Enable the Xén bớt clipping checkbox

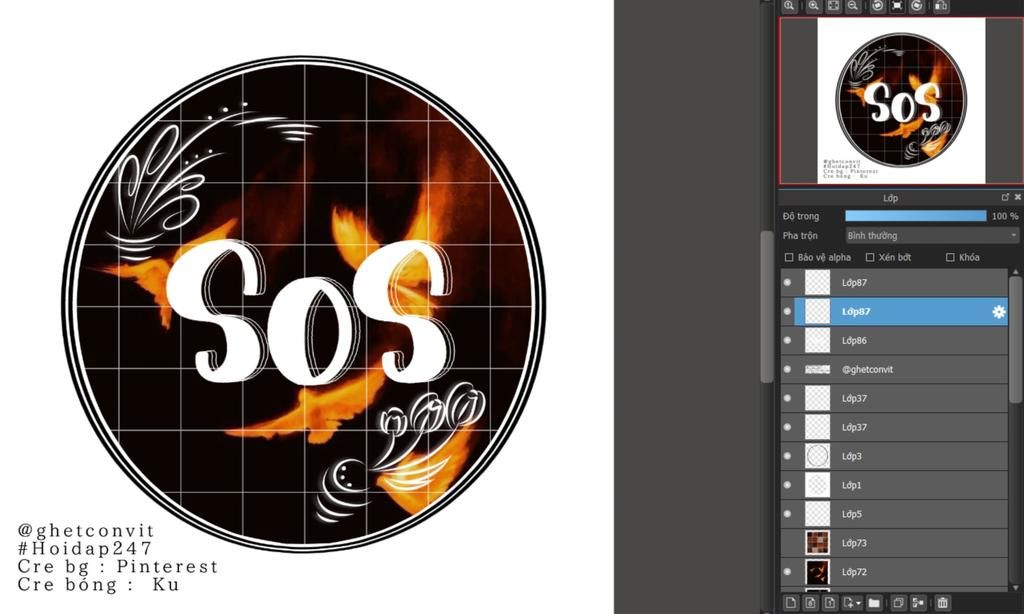(x=870, y=257)
